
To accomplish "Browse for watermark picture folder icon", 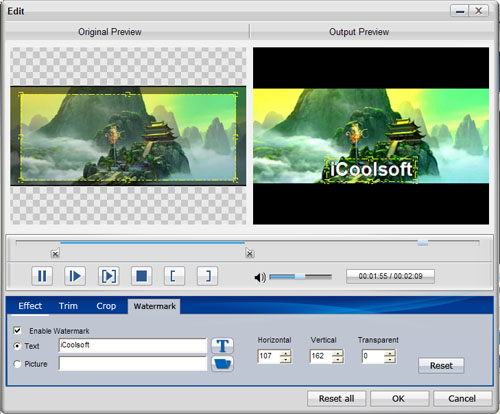I will (222, 364).
